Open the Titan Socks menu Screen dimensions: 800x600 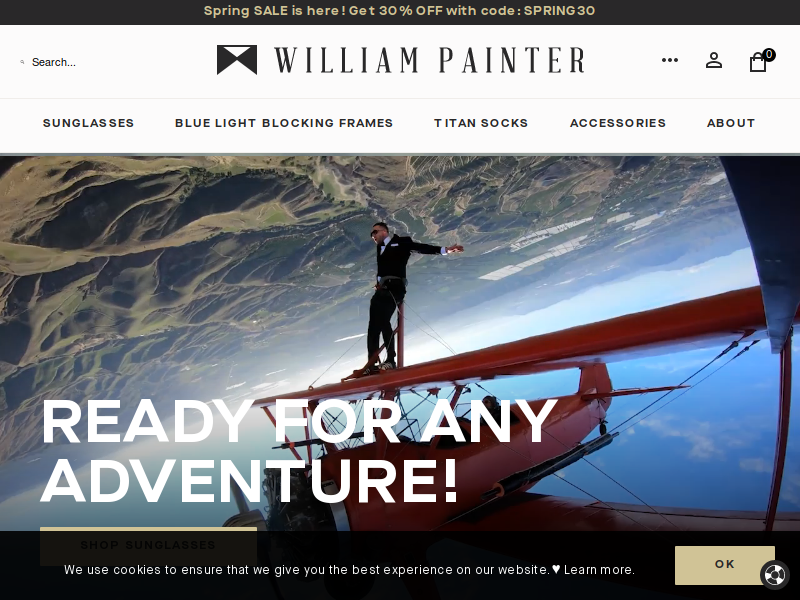(x=481, y=123)
